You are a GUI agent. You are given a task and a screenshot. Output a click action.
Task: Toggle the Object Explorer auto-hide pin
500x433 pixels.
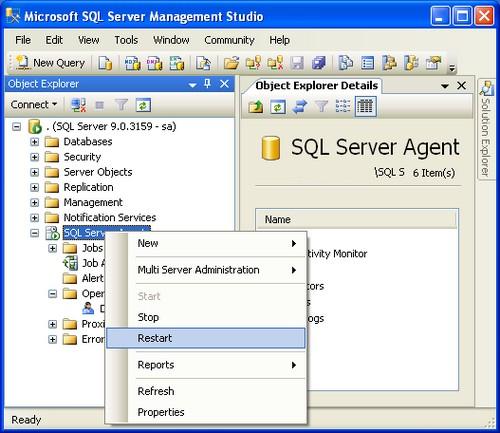[x=207, y=84]
